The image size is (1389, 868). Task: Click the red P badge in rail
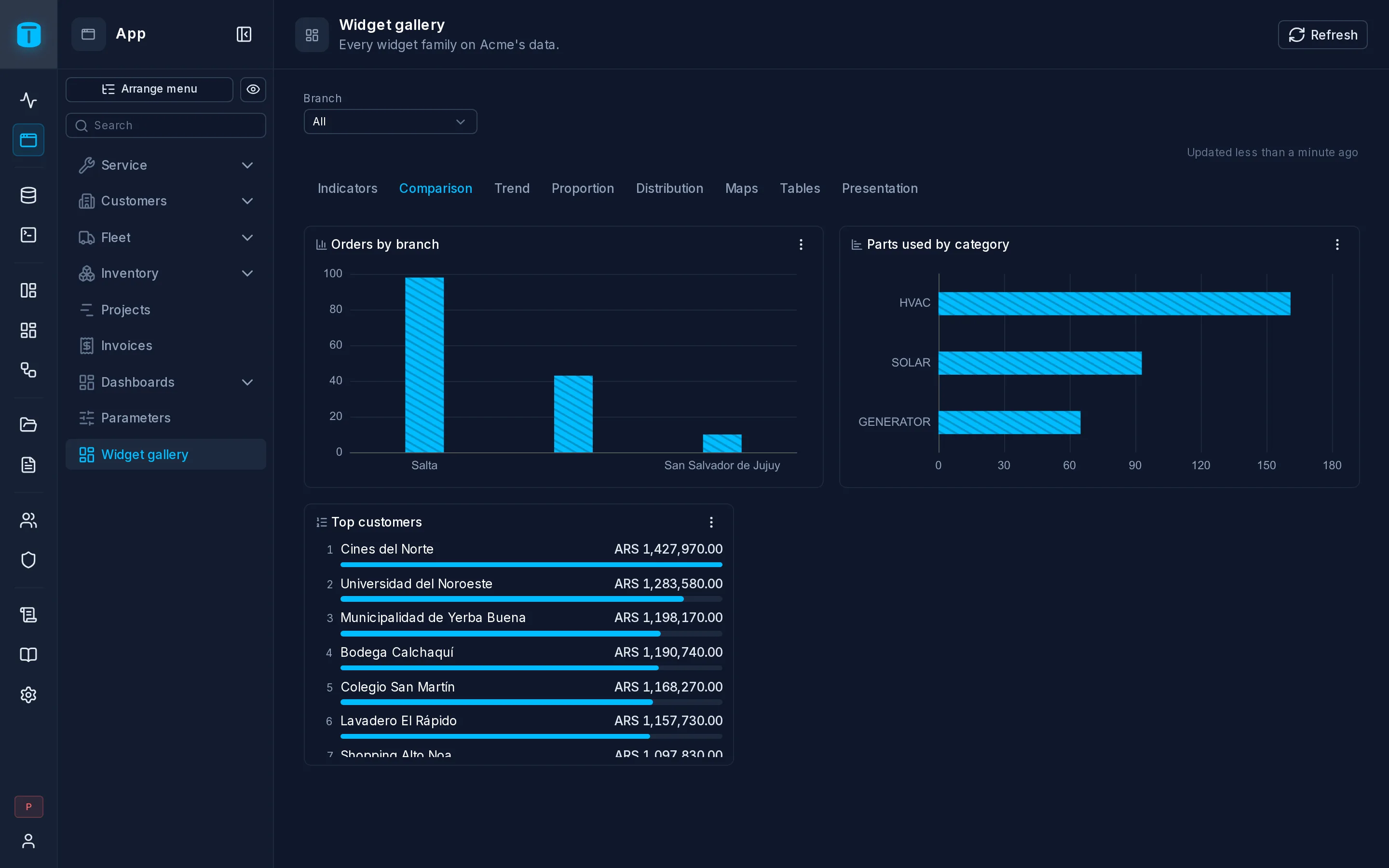click(29, 807)
